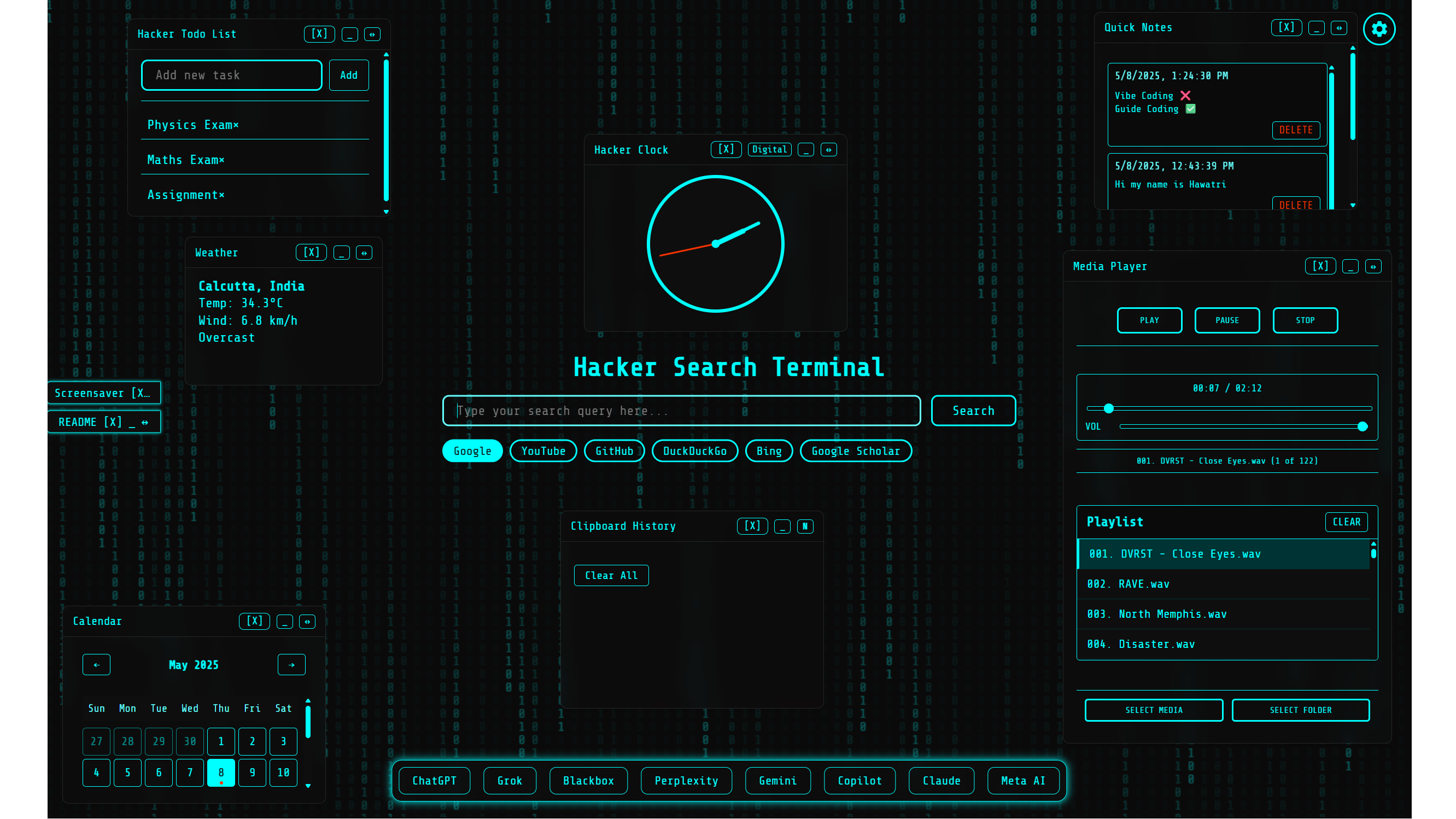Click the N icon in Clipboard History
The width and height of the screenshot is (1456, 819).
pyautogui.click(x=805, y=527)
